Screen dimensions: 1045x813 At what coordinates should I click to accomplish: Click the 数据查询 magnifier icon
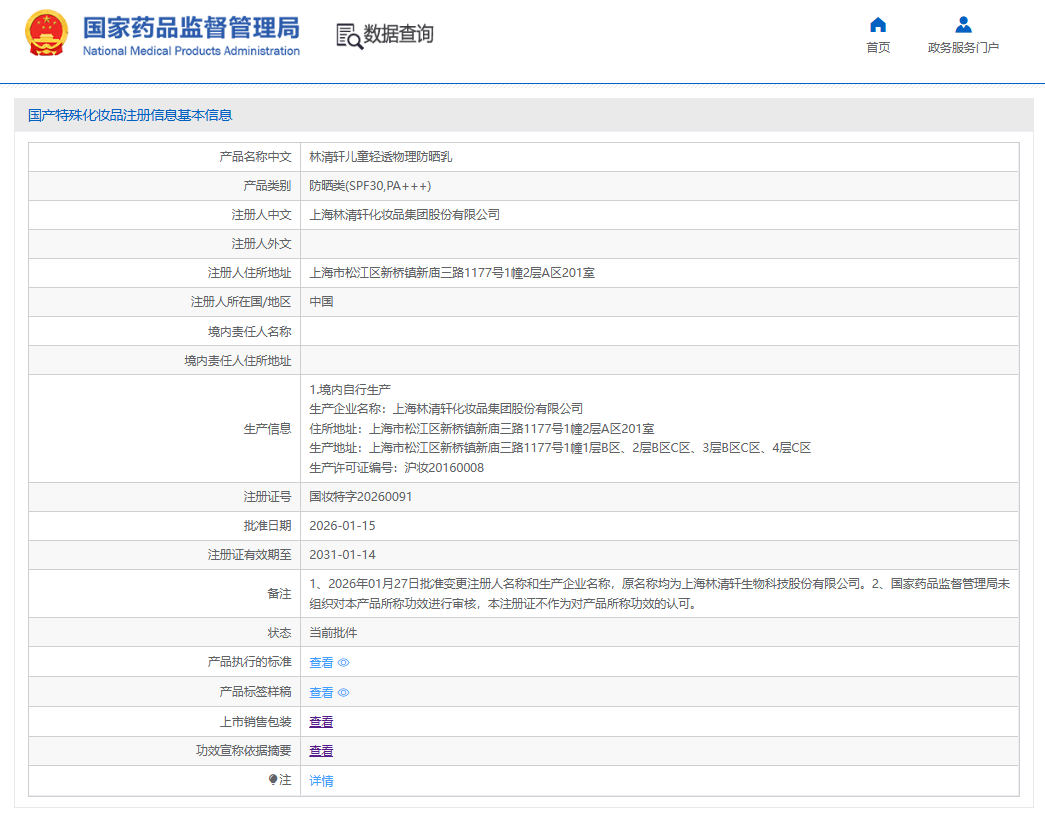[349, 36]
